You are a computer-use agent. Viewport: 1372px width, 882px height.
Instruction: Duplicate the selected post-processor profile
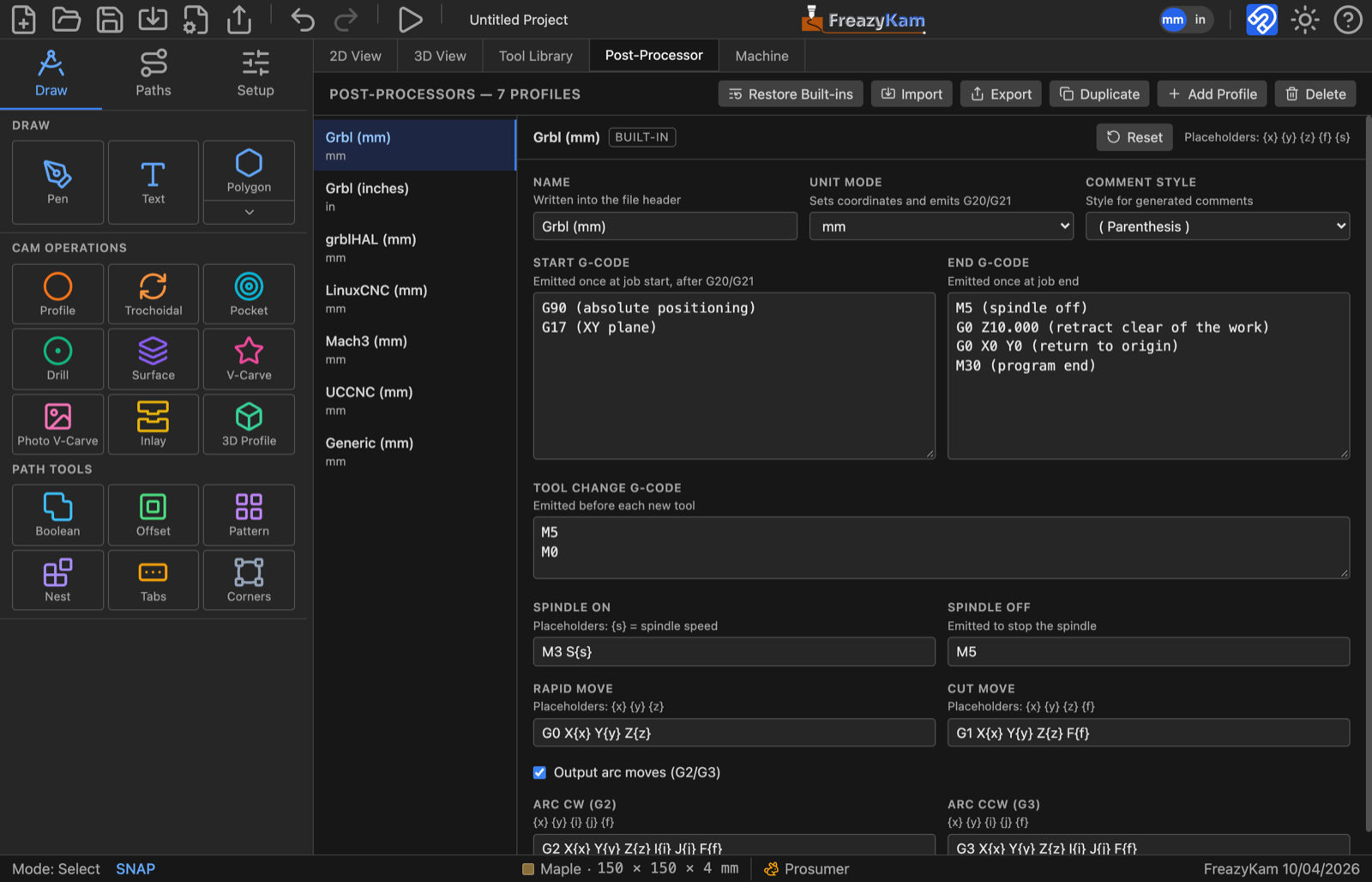[x=1100, y=94]
